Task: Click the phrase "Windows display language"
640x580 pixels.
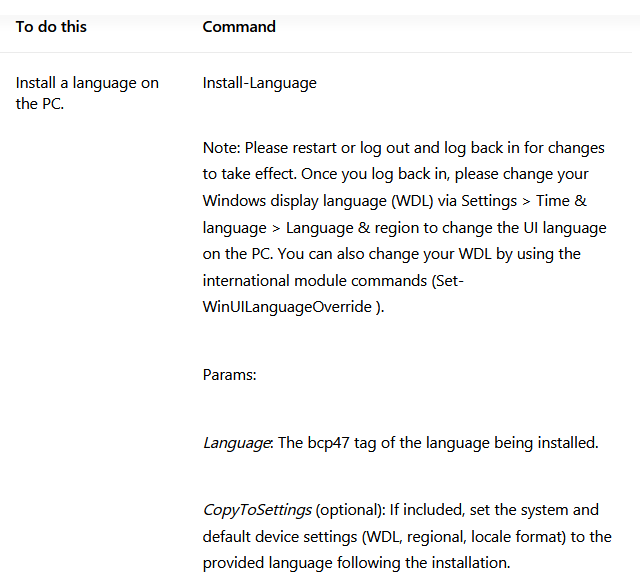Action: [295, 201]
